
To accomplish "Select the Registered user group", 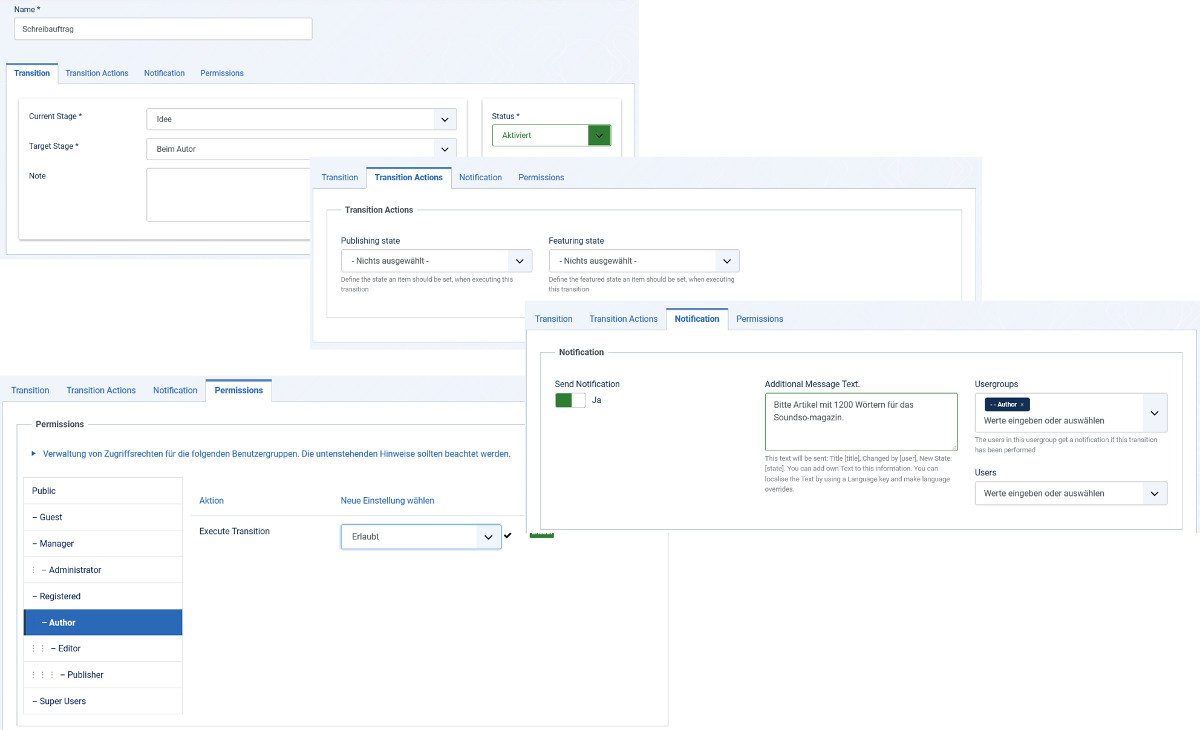I will (103, 596).
